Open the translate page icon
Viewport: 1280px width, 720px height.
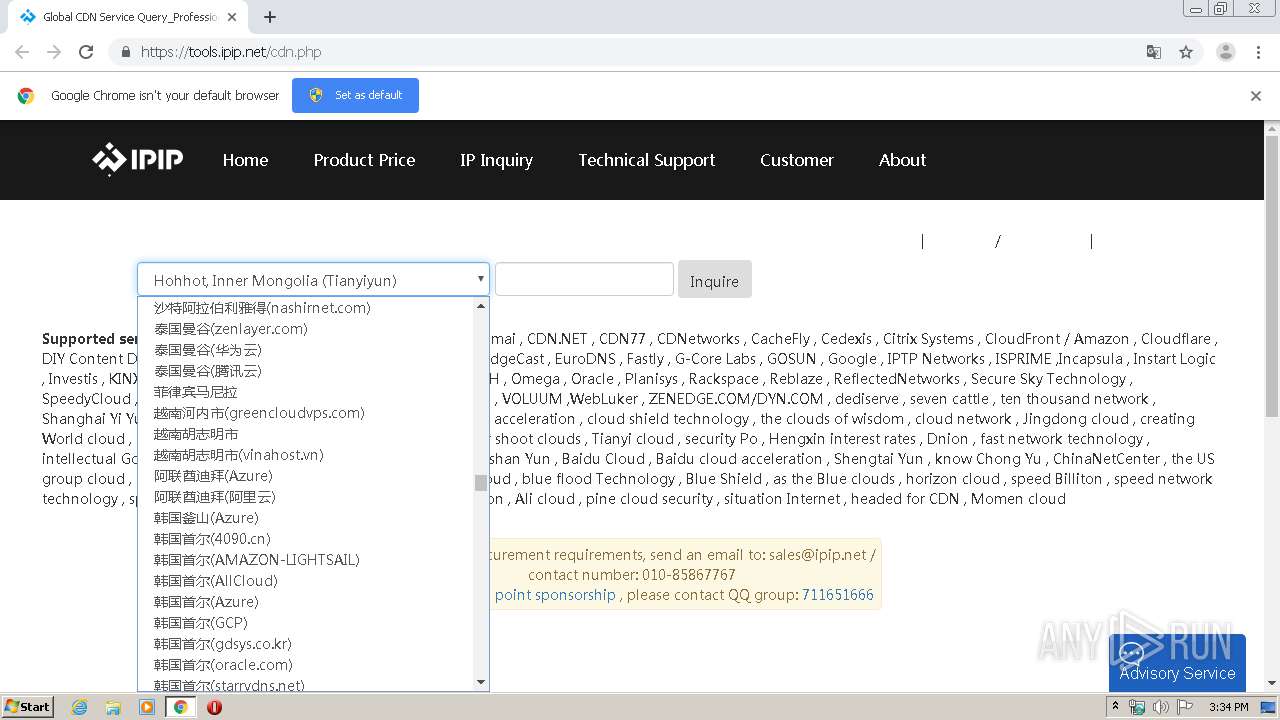coord(1153,52)
